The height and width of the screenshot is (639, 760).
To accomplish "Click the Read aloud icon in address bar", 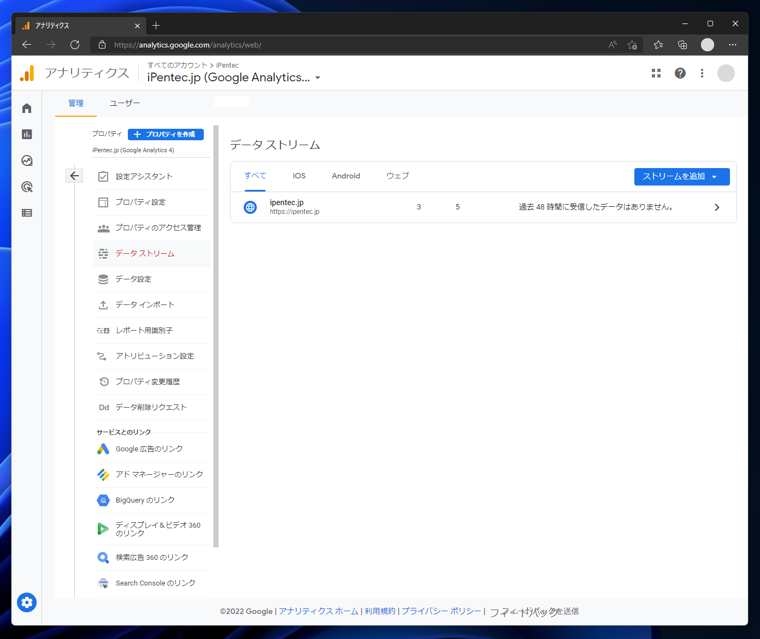I will (x=612, y=45).
